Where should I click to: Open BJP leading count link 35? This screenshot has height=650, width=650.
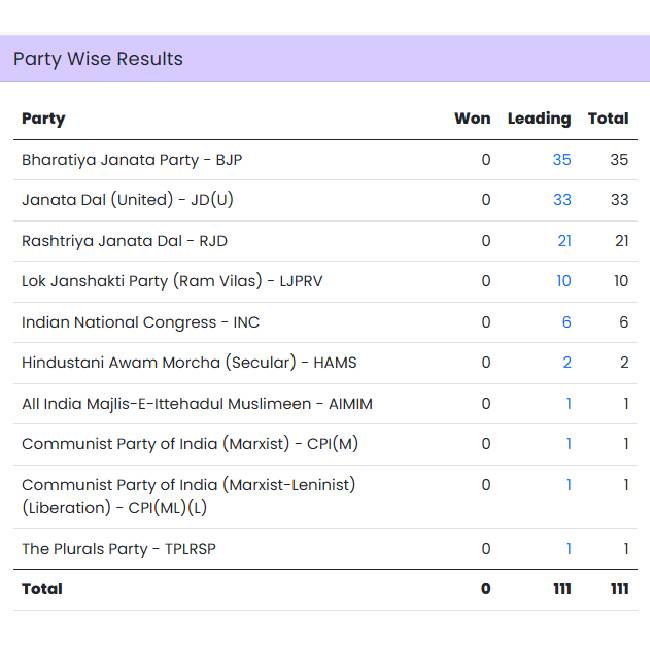[561, 160]
